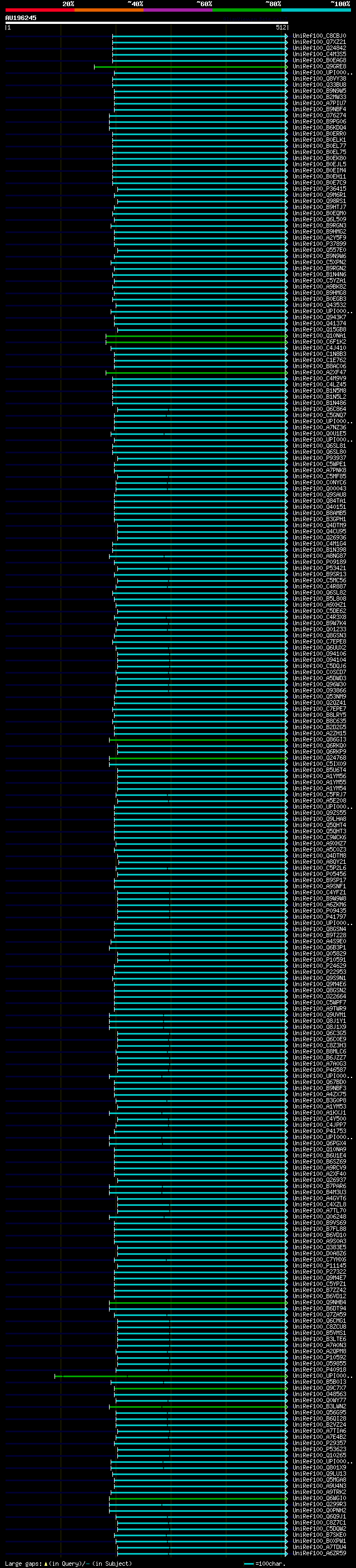Viewport: 356px width, 1568px height.
Task: Open hit UniRef100_C4M3S5
Action: pyautogui.click(x=319, y=54)
